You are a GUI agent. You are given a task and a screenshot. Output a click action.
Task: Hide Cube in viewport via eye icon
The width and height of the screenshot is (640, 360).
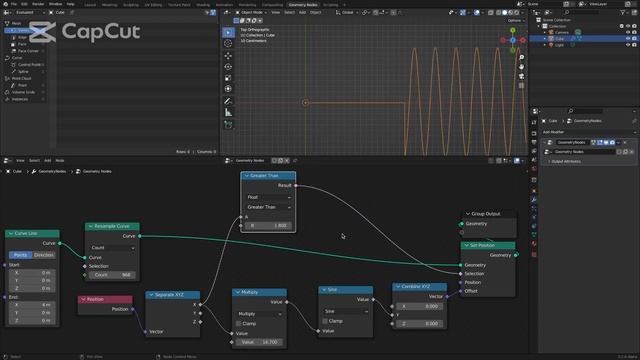pos(628,38)
